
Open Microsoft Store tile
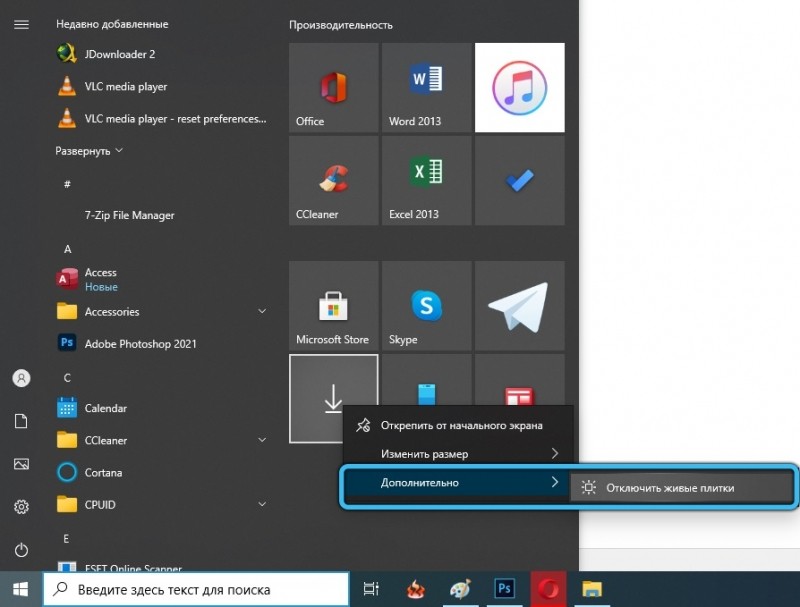coord(334,306)
